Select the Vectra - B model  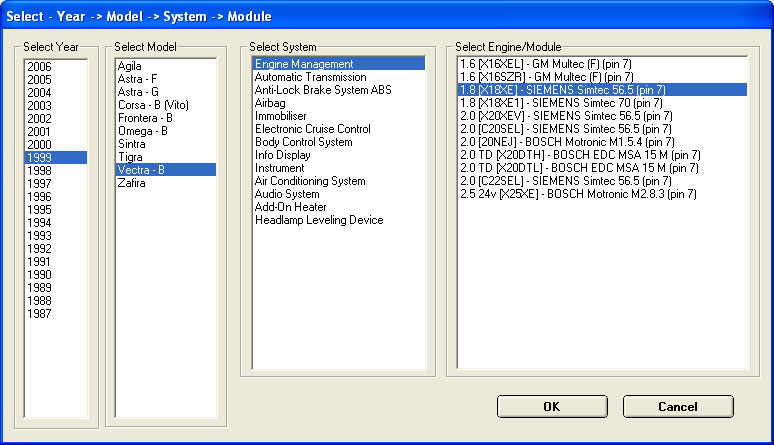click(x=166, y=170)
